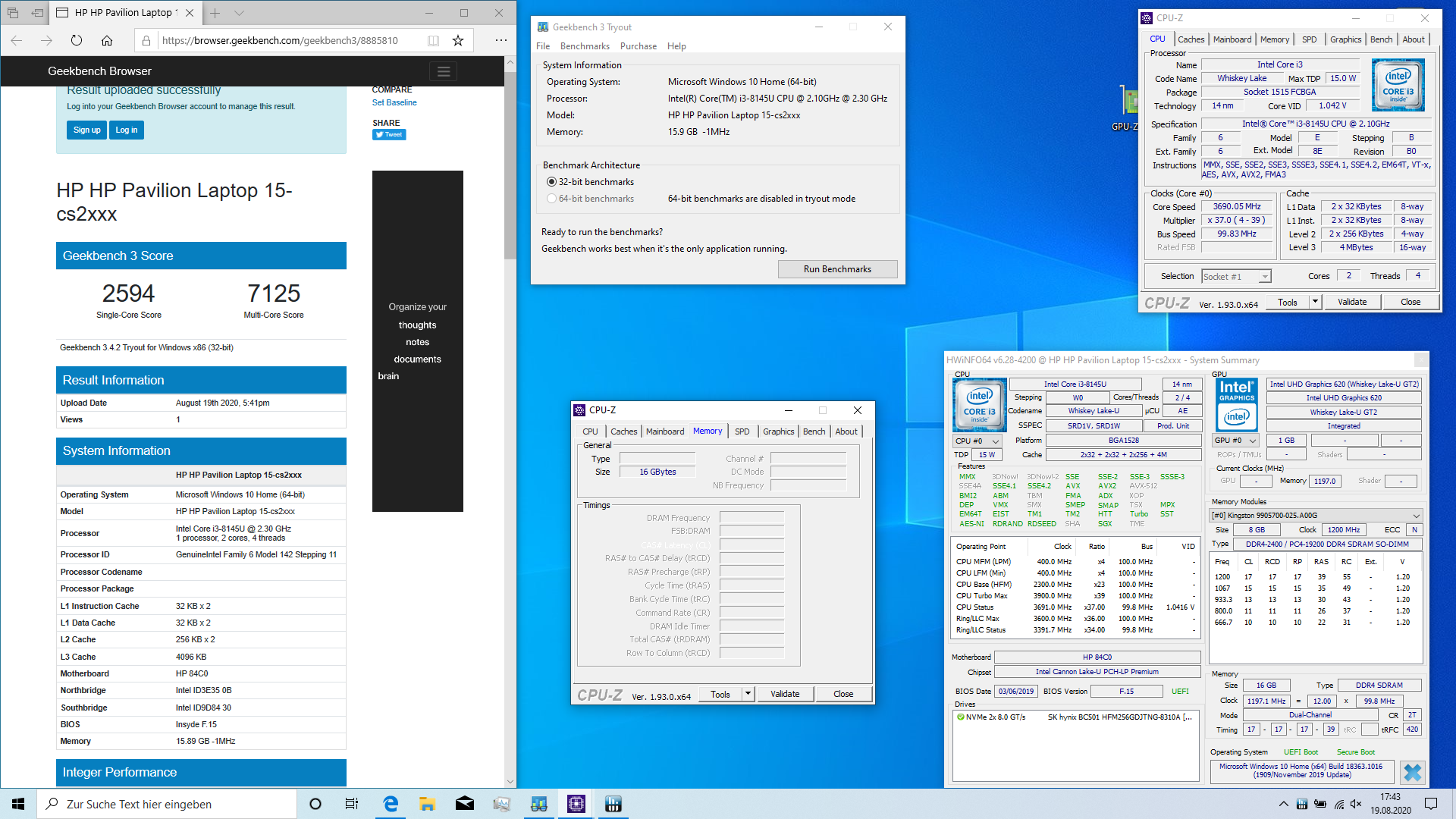Switch to CPU-Z taskbar icon
Screen dimensions: 1456x819
(576, 804)
